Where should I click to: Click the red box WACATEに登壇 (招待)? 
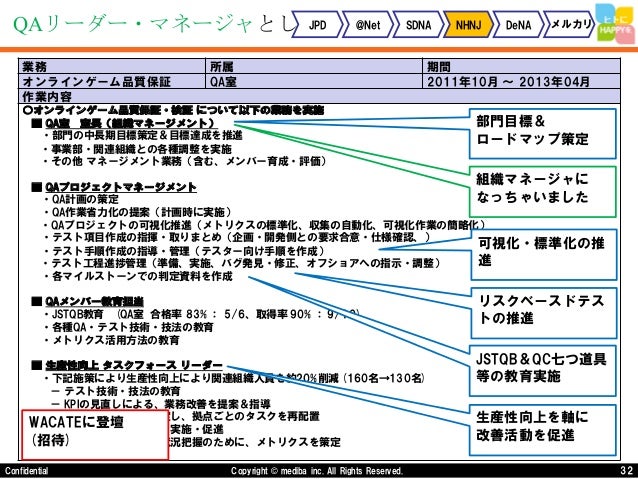(94, 435)
